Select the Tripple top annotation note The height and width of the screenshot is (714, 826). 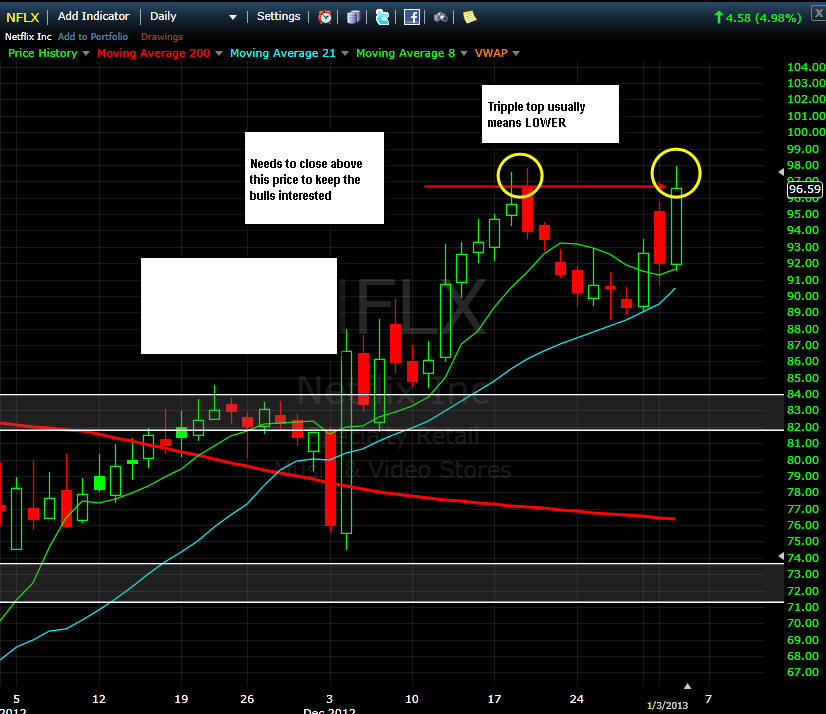pos(550,114)
